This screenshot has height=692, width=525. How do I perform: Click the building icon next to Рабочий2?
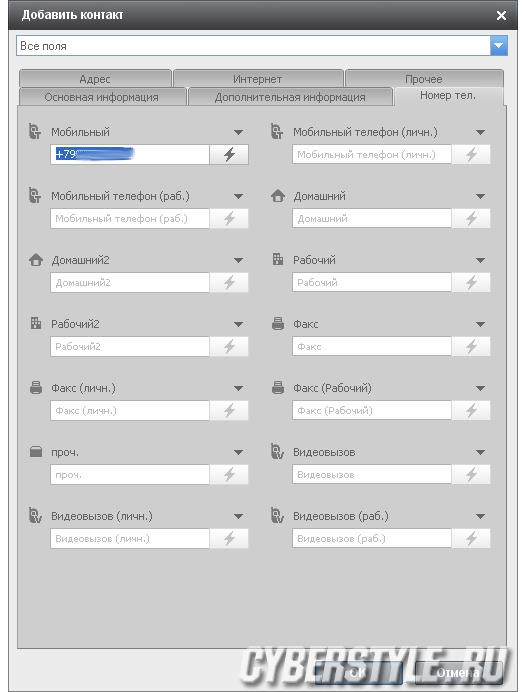pos(36,323)
